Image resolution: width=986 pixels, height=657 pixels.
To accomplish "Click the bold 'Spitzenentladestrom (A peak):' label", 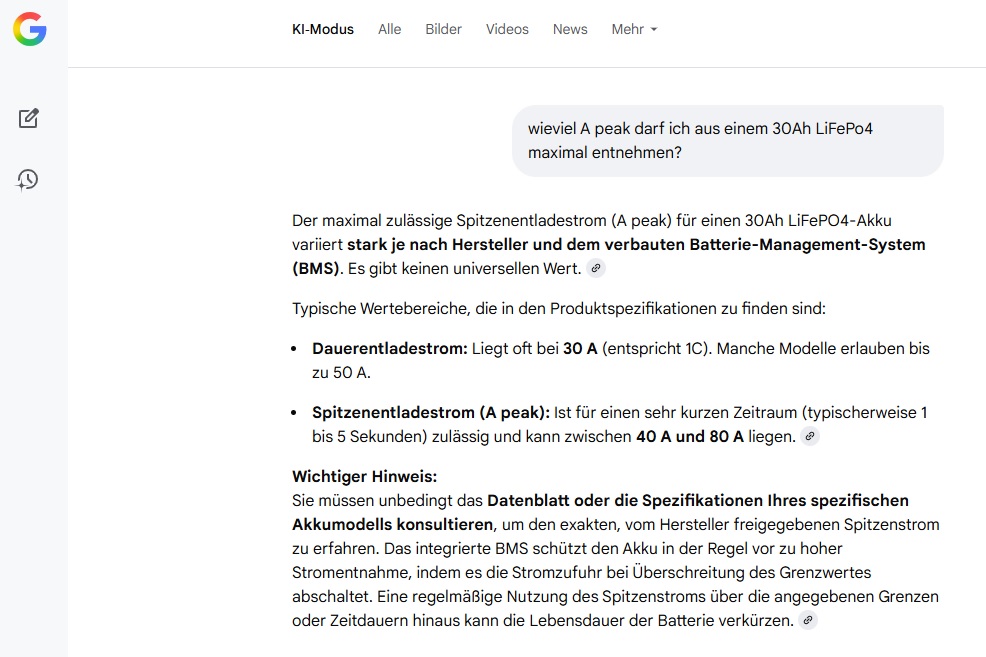I will click(x=430, y=412).
